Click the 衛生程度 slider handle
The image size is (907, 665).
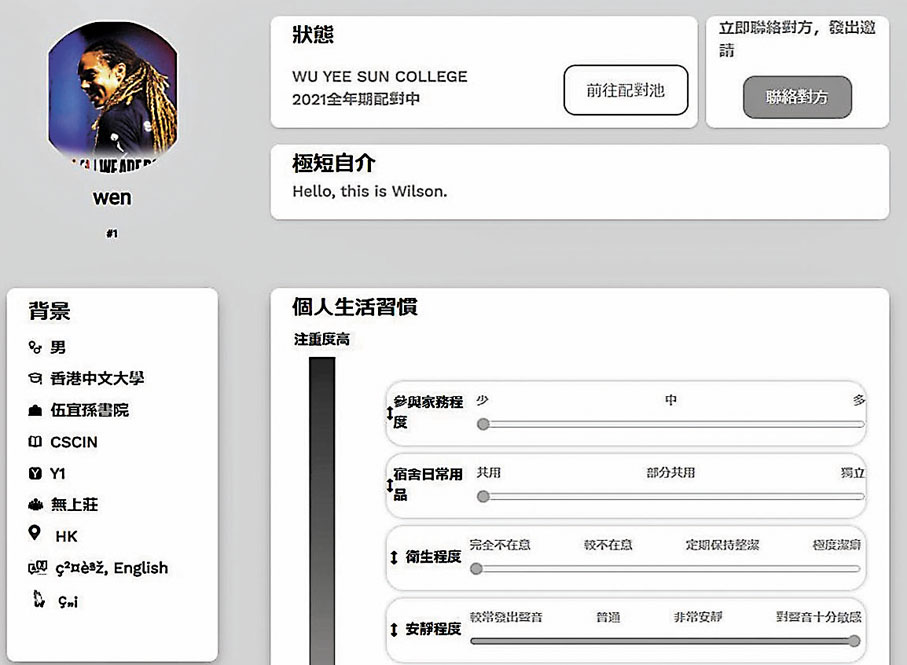point(476,568)
